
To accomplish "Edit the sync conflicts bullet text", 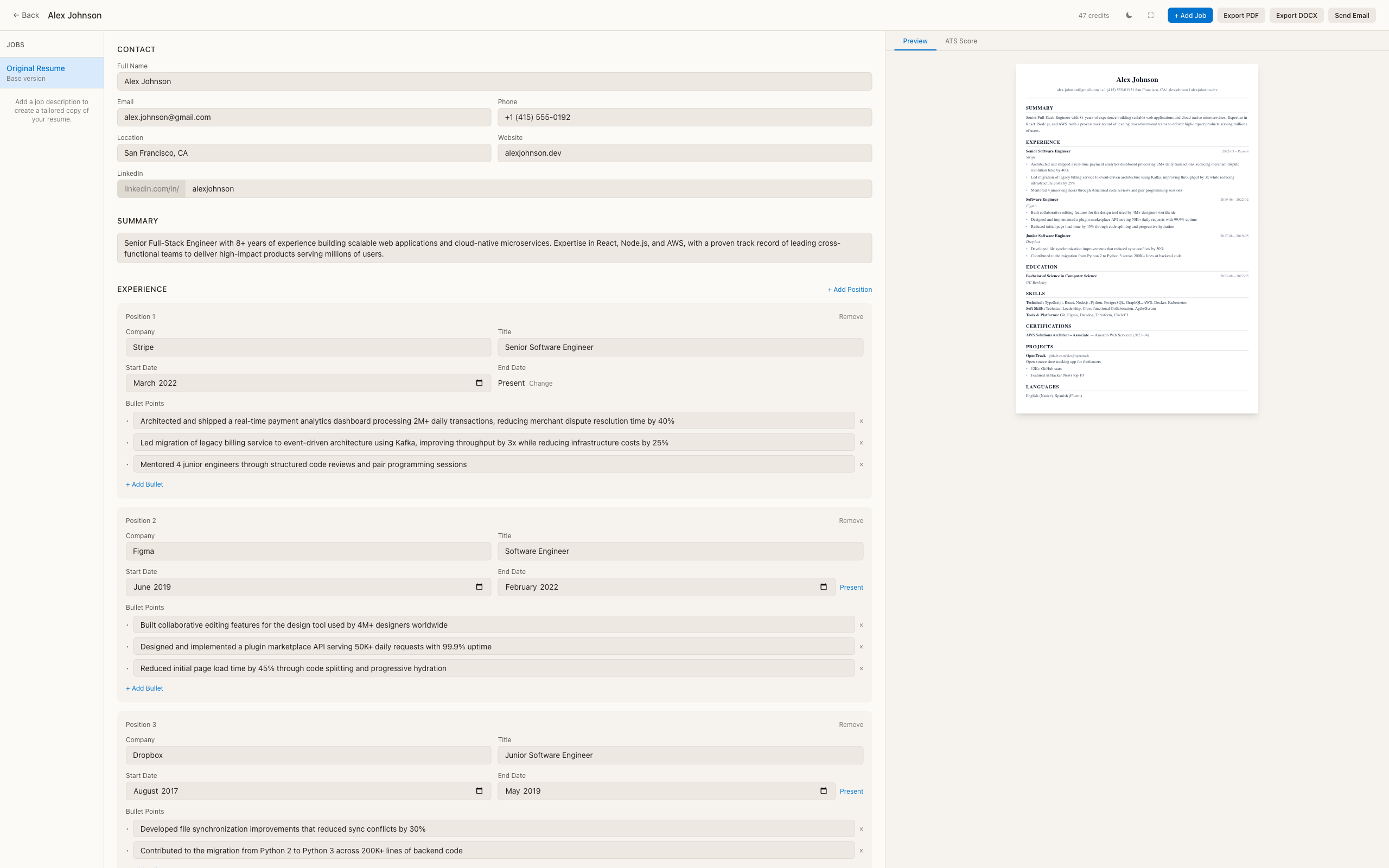I will pos(494,829).
